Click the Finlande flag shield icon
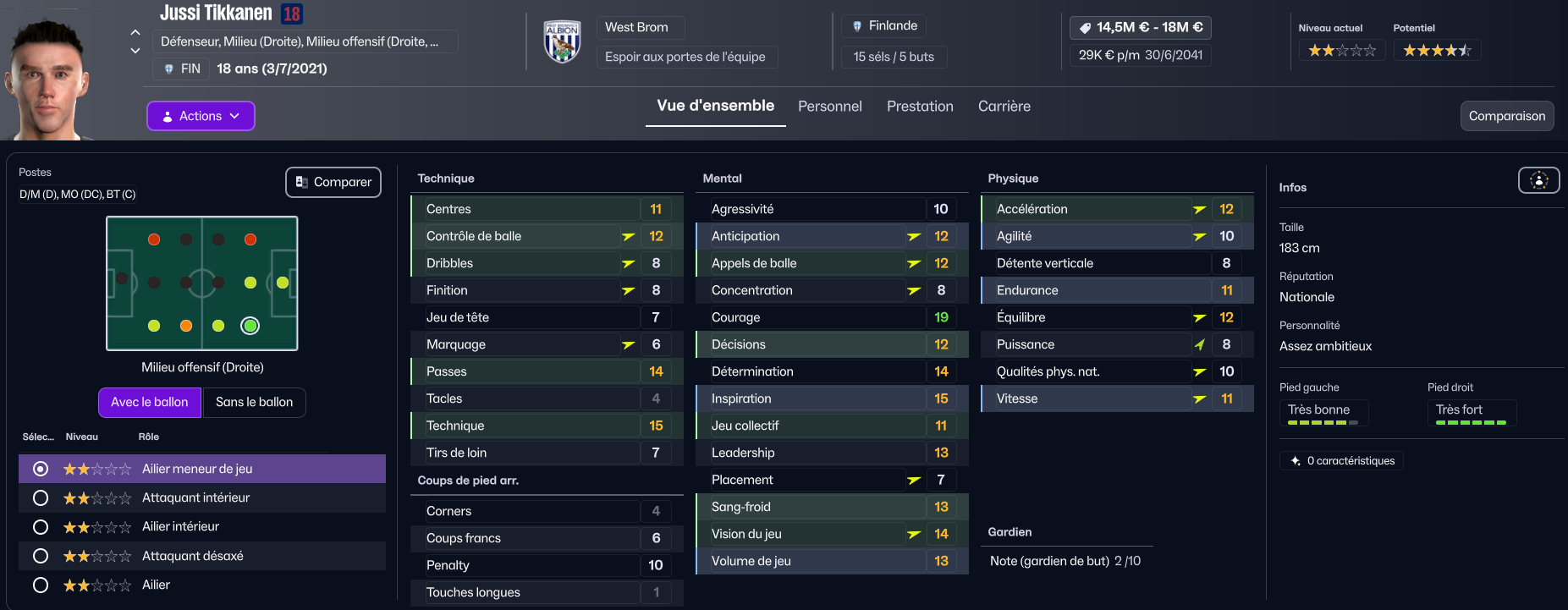The image size is (1568, 610). pyautogui.click(x=857, y=26)
